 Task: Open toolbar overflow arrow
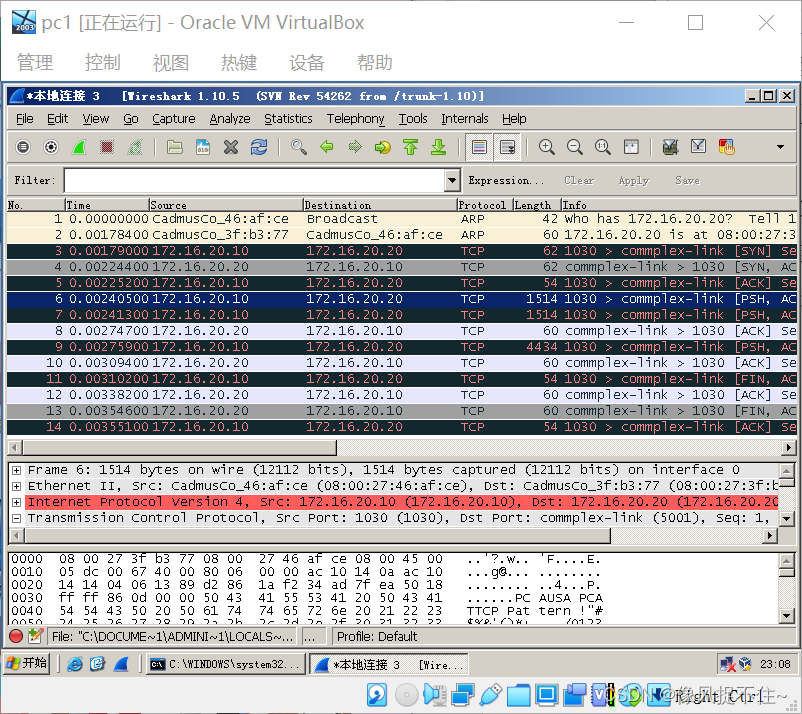tap(780, 147)
